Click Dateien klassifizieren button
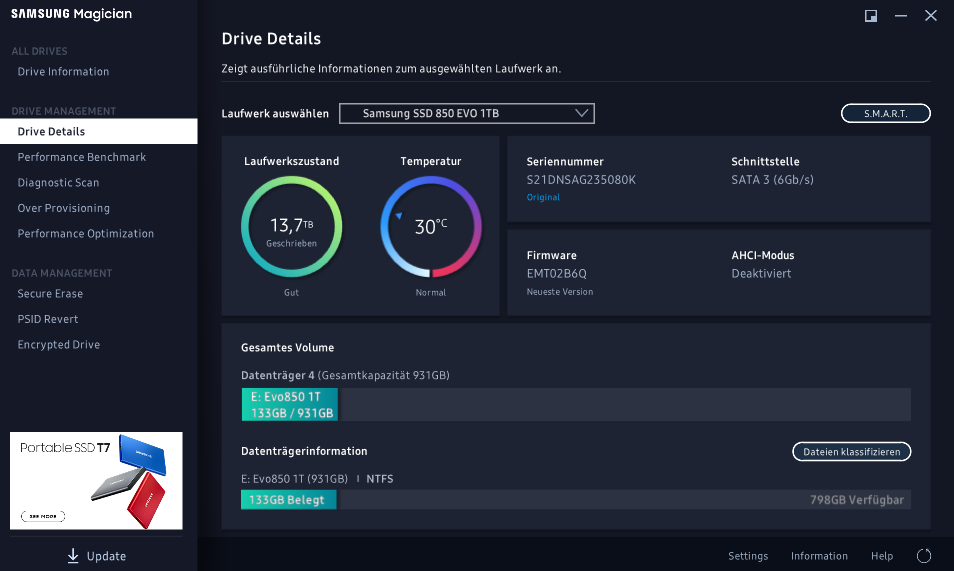Image resolution: width=954 pixels, height=571 pixels. [x=851, y=452]
